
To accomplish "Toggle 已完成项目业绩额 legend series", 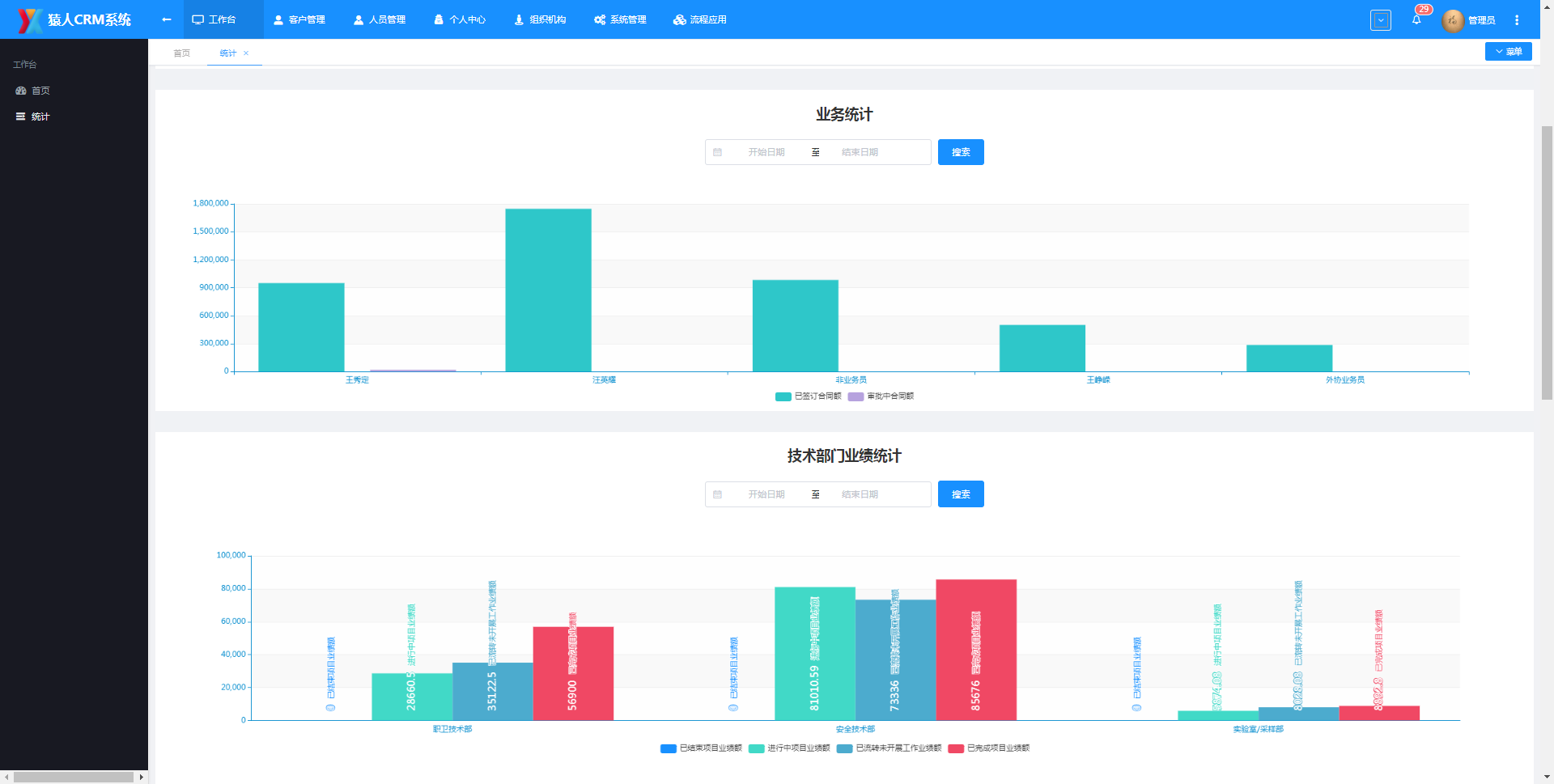I will [x=988, y=748].
